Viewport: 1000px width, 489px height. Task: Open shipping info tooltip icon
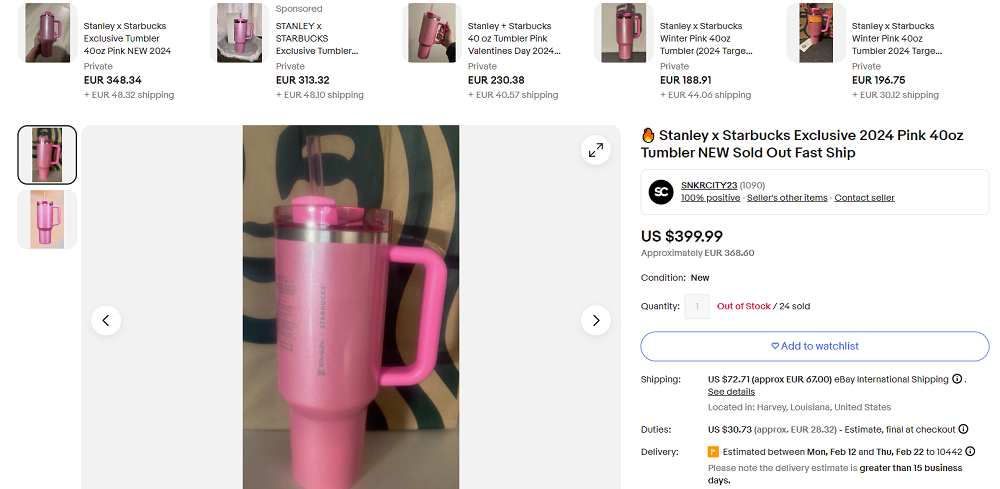click(x=957, y=379)
